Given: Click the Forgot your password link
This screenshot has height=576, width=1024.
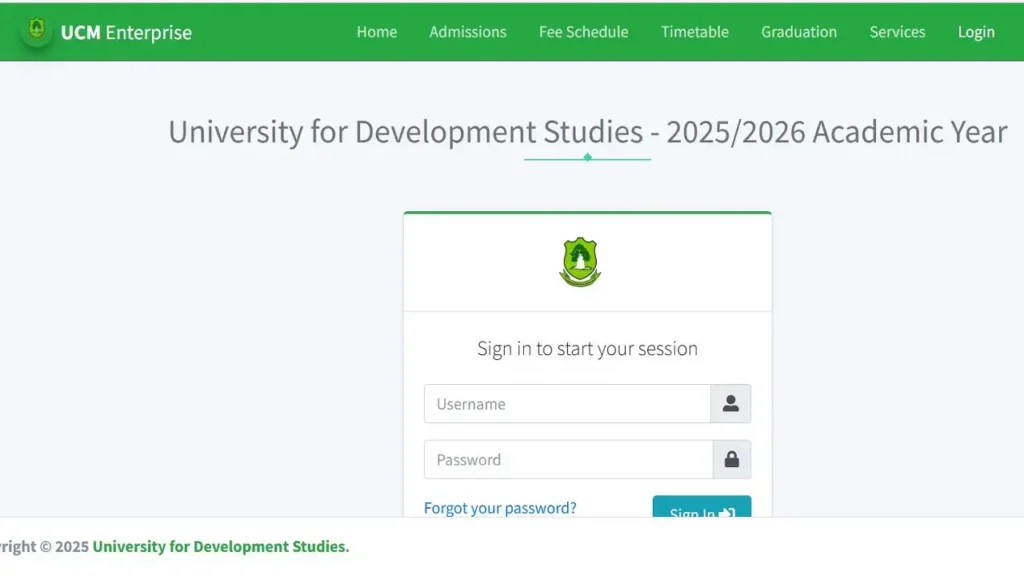Looking at the screenshot, I should [500, 508].
